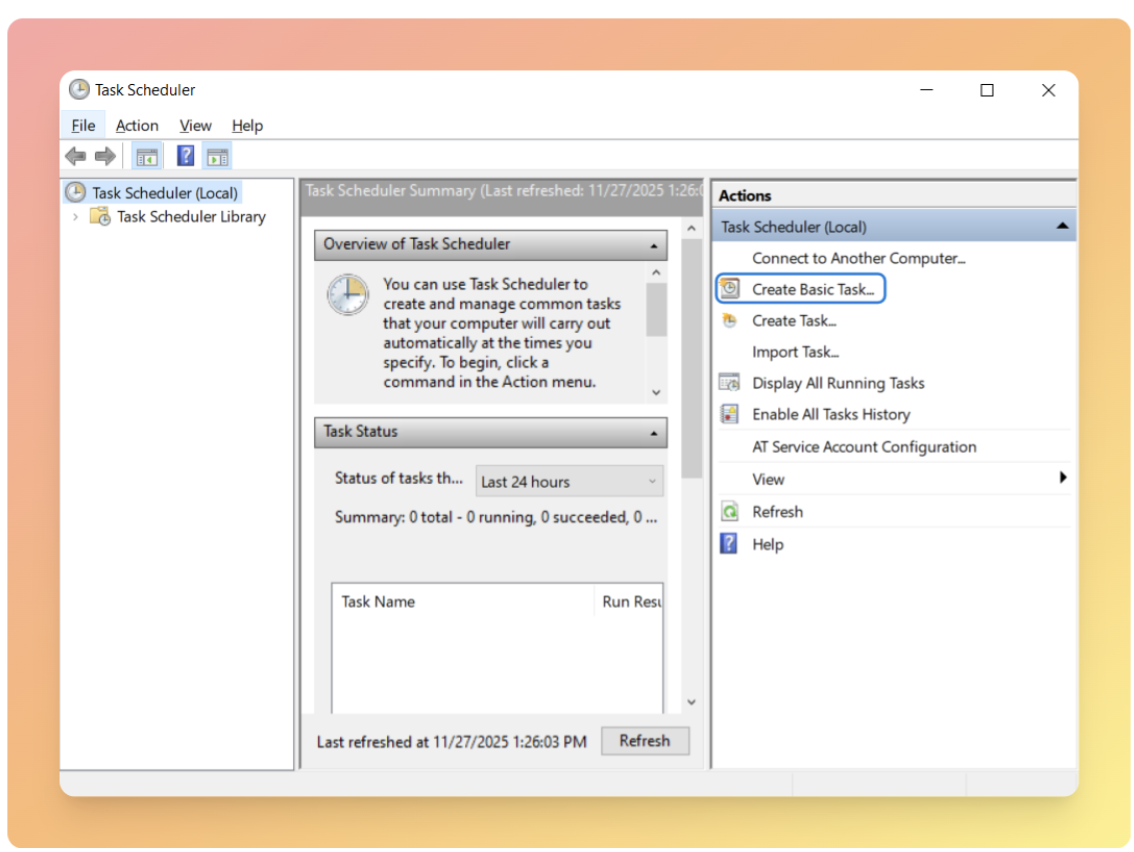This screenshot has width=1134, height=852.
Task: Expand the Task Scheduler Library tree node
Action: 75,217
